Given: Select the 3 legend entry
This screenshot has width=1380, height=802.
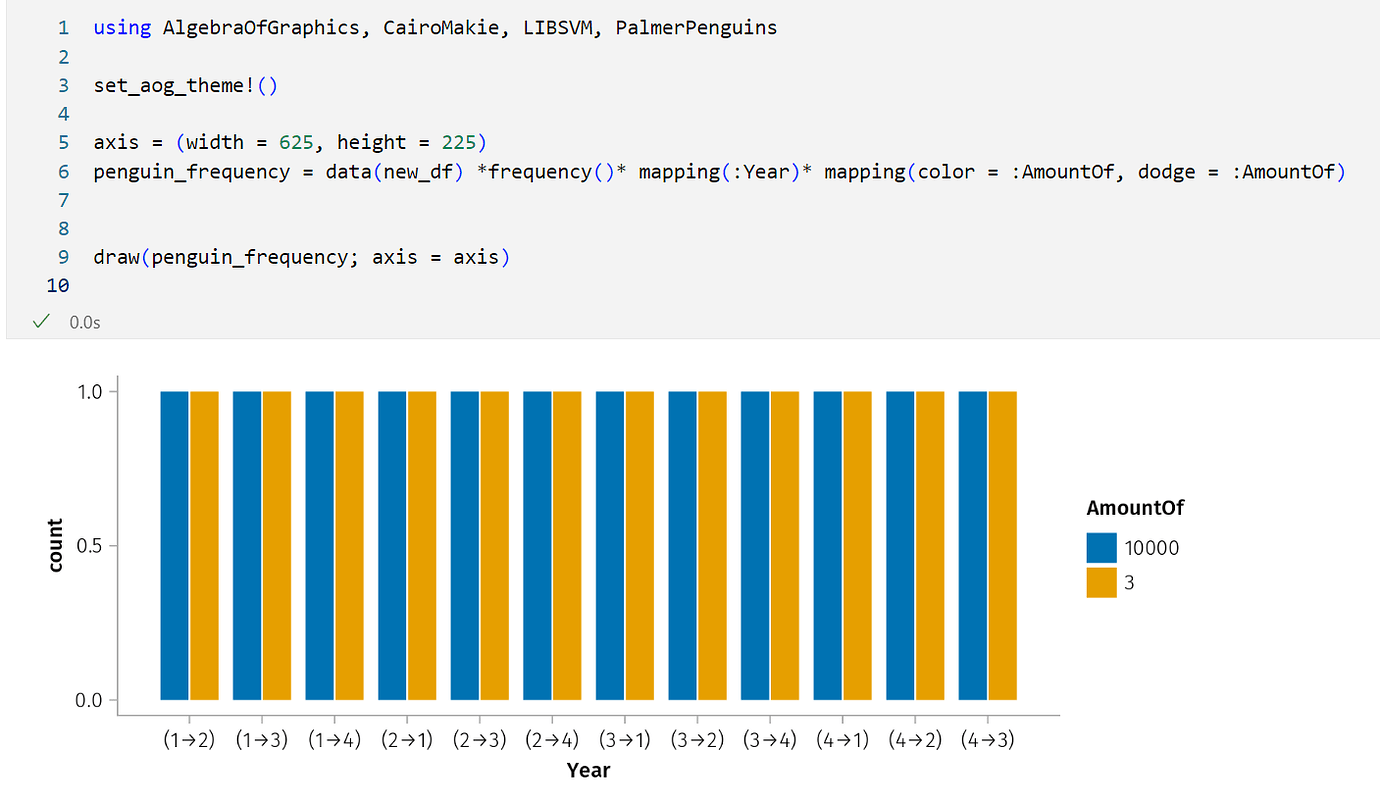Looking at the screenshot, I should click(1131, 581).
